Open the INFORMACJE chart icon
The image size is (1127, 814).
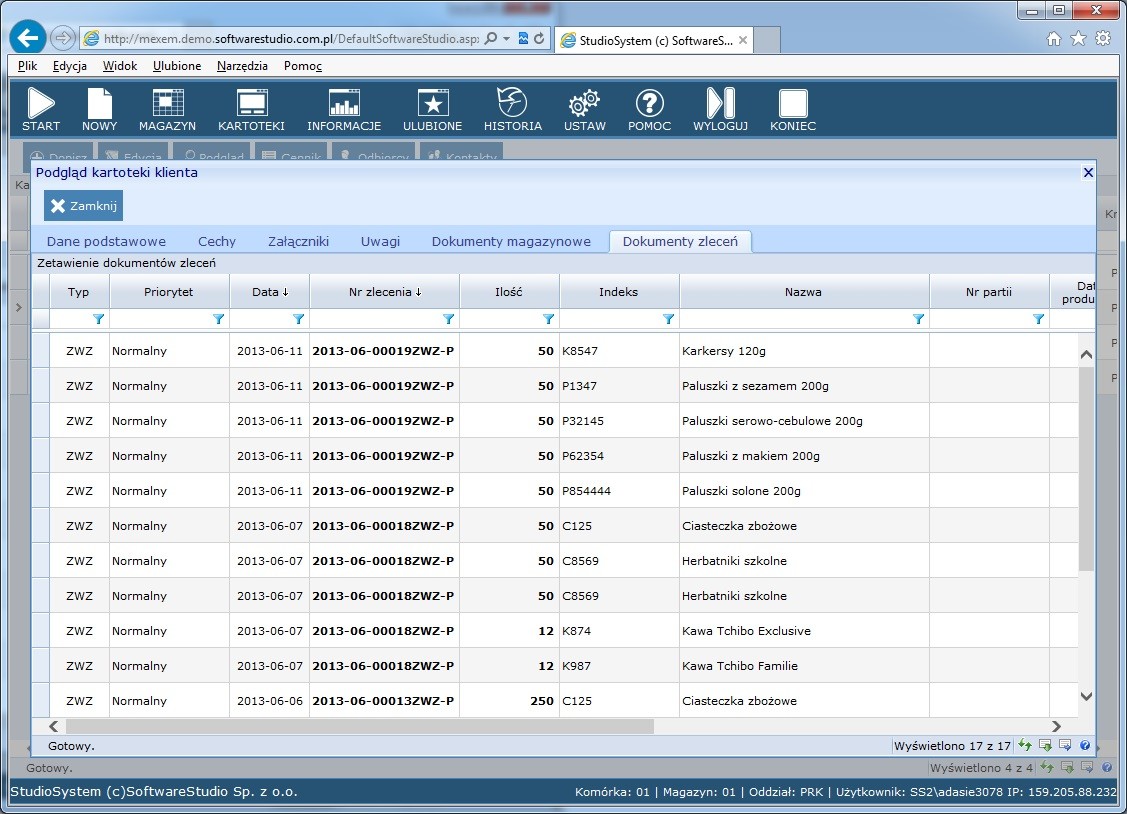[344, 103]
